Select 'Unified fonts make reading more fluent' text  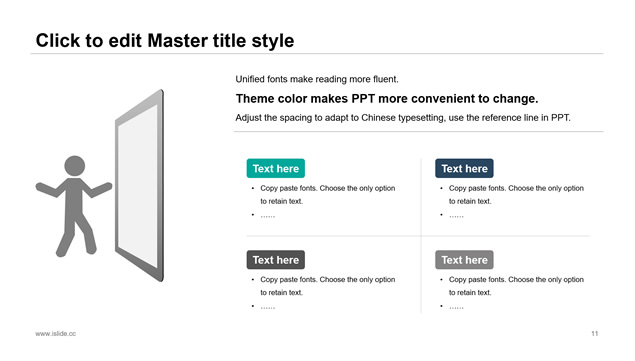point(317,79)
